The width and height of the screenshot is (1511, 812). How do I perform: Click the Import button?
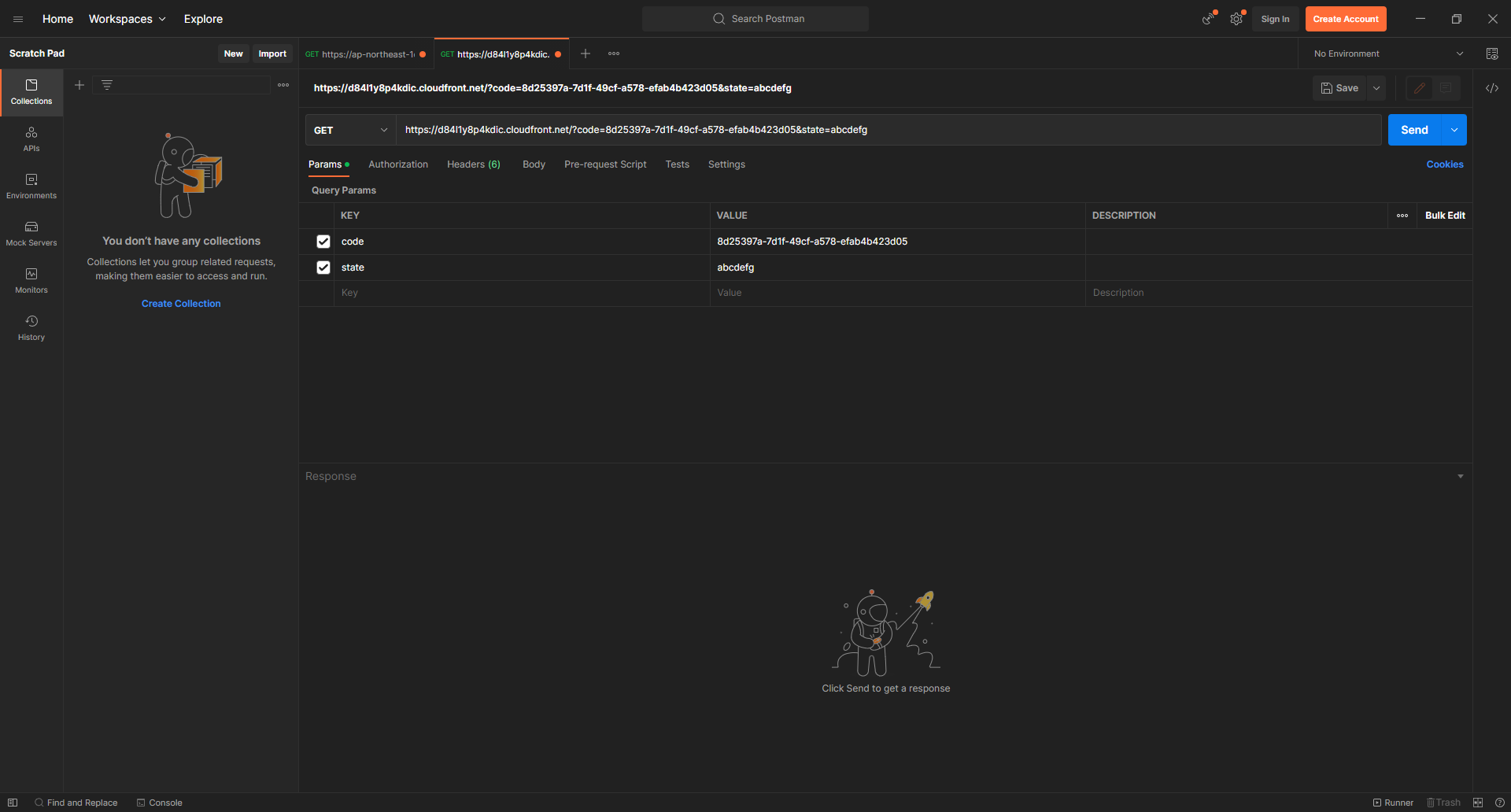(x=272, y=54)
